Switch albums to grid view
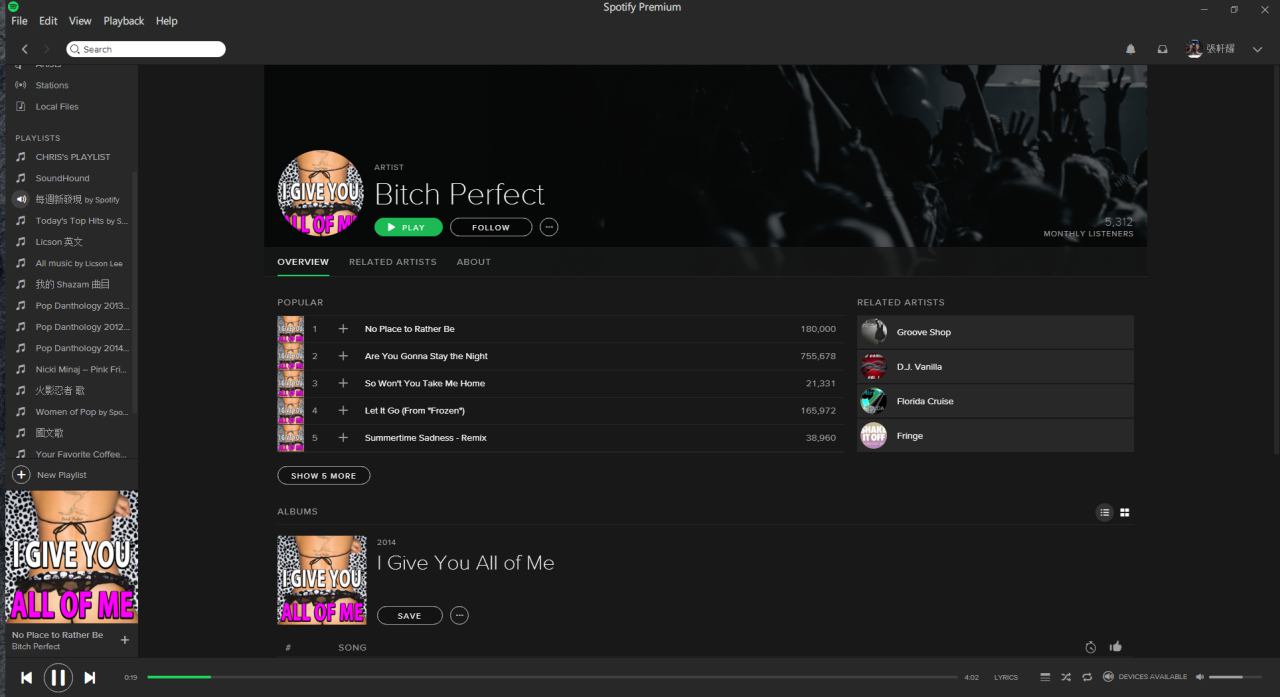Image resolution: width=1280 pixels, height=697 pixels. [1125, 512]
